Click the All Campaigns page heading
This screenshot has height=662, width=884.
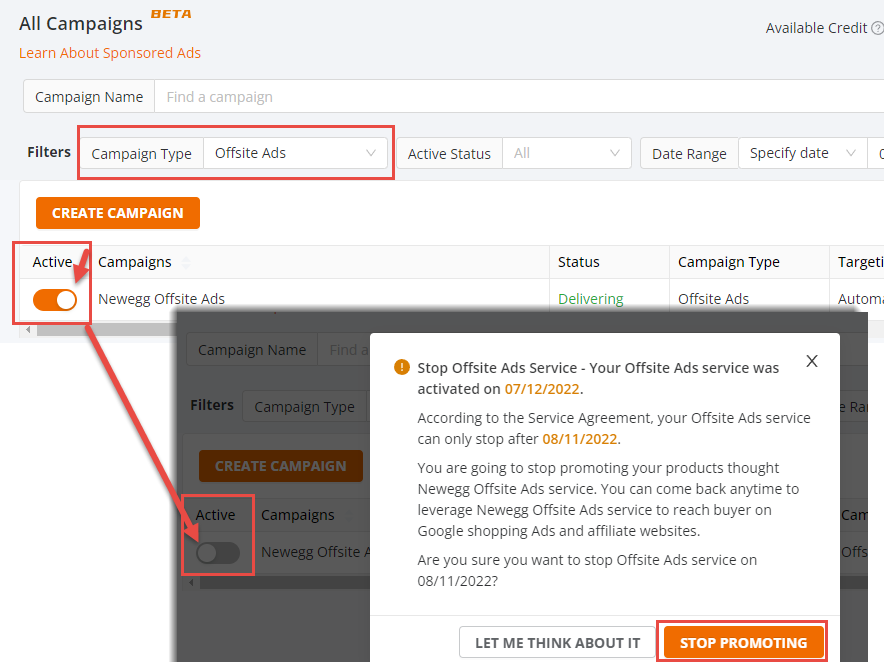click(x=81, y=24)
